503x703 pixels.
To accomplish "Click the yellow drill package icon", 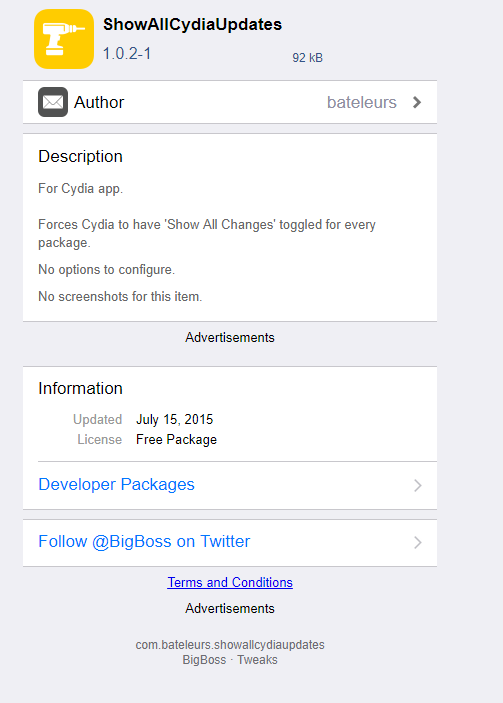I will point(64,39).
